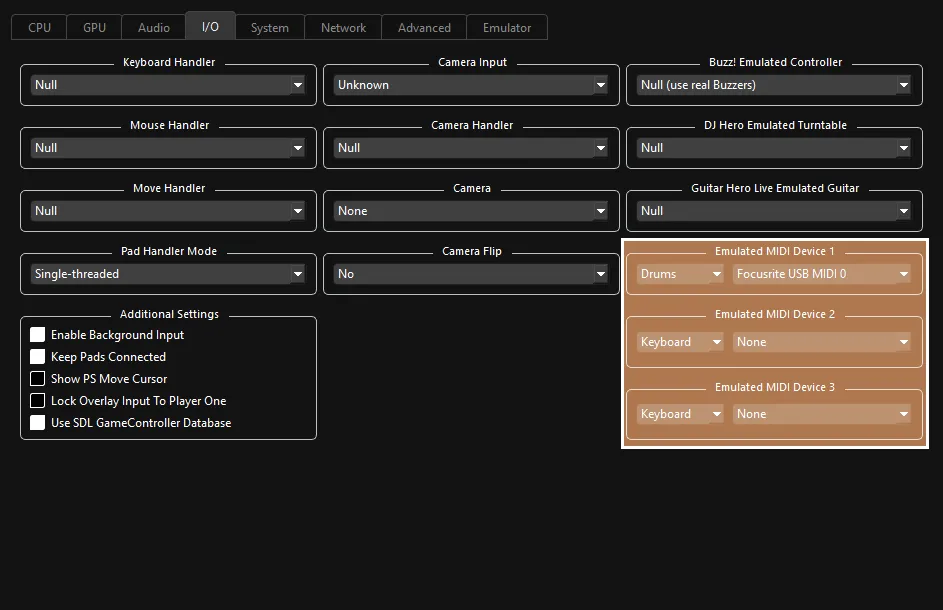Toggle Lock Overlay Input To Player One
Screen dimensions: 943x610
[37, 401]
